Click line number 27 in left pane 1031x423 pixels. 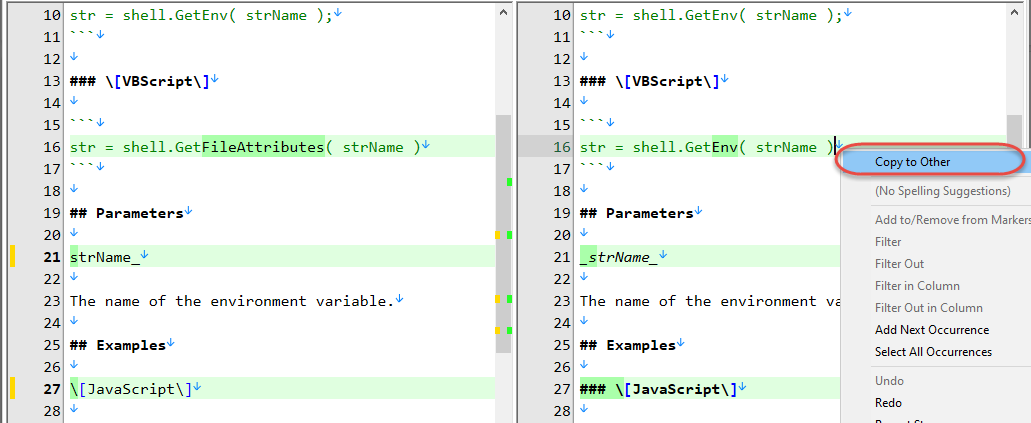(x=52, y=389)
